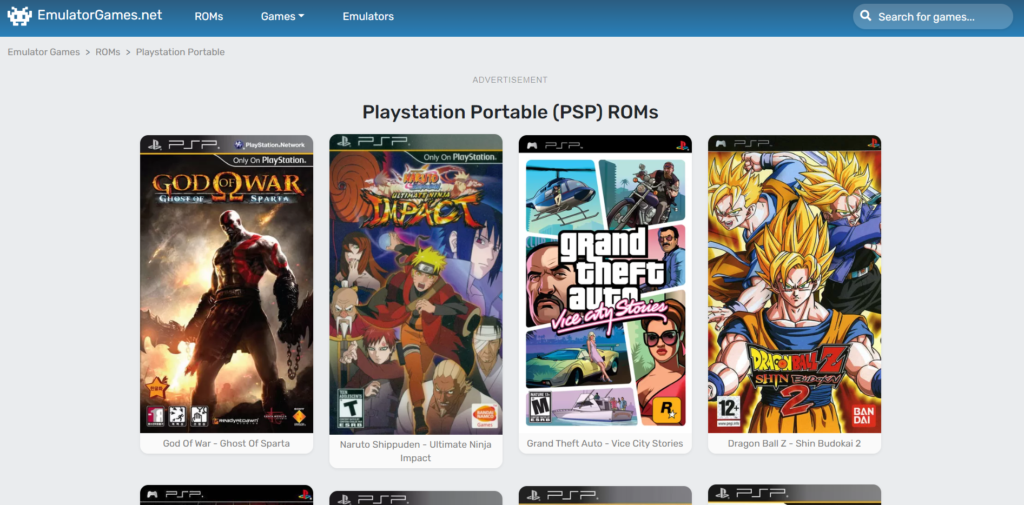Open the Emulators menu item

[368, 16]
